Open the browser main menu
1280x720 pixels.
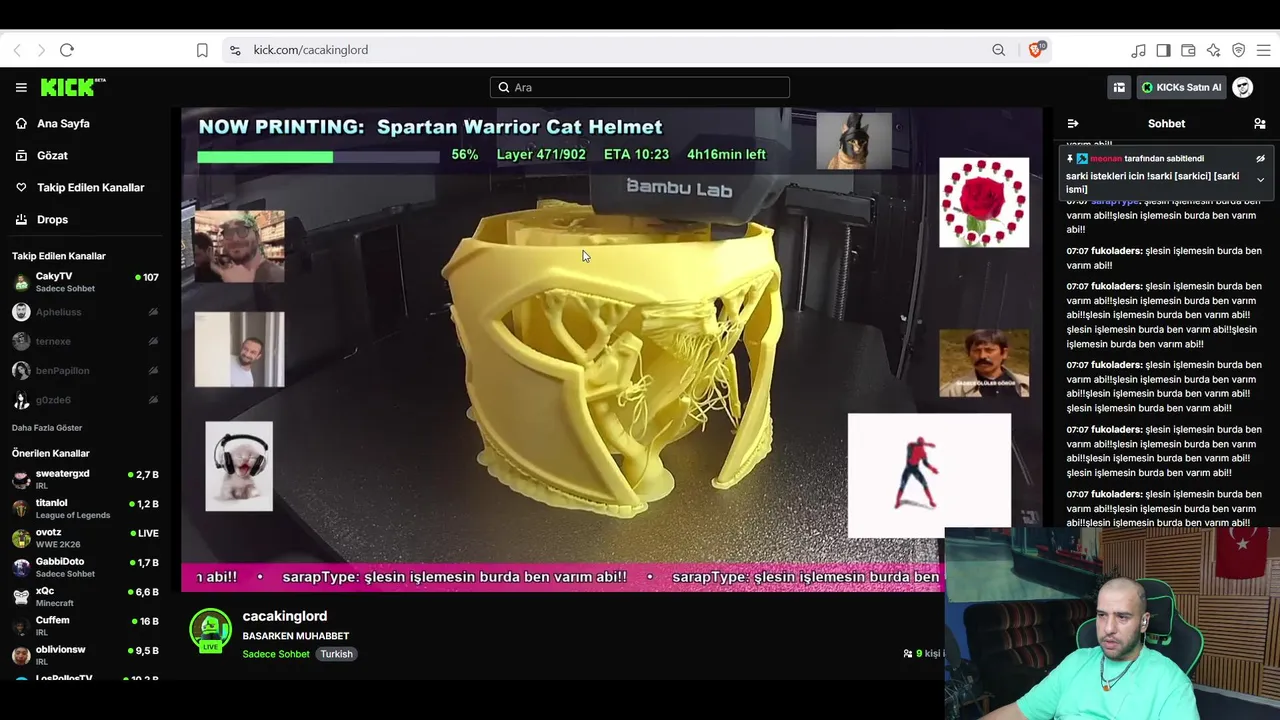(x=1264, y=50)
